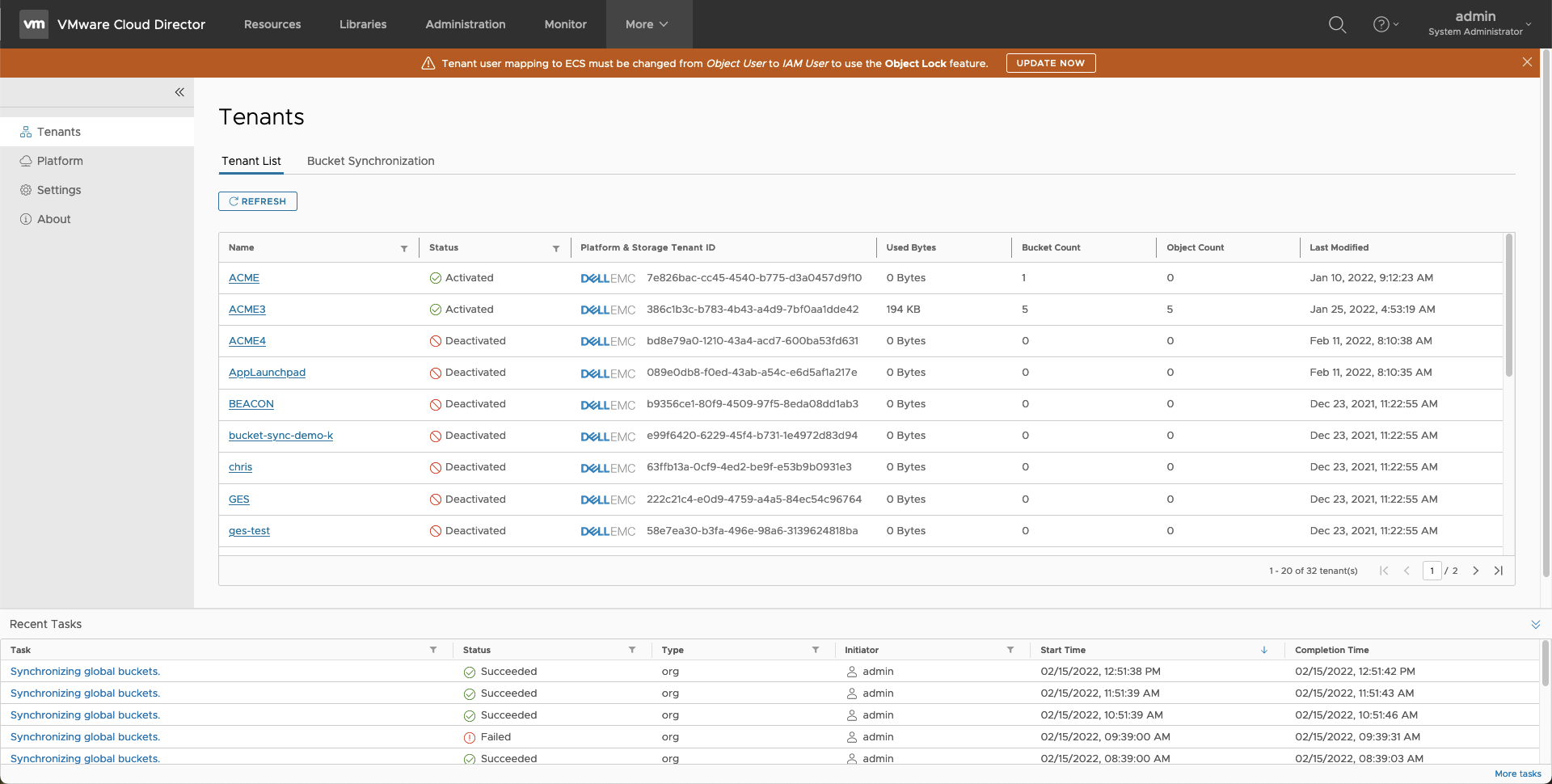Toggle Start Time sort order arrow
Viewport: 1552px width, 784px height.
tap(1263, 650)
